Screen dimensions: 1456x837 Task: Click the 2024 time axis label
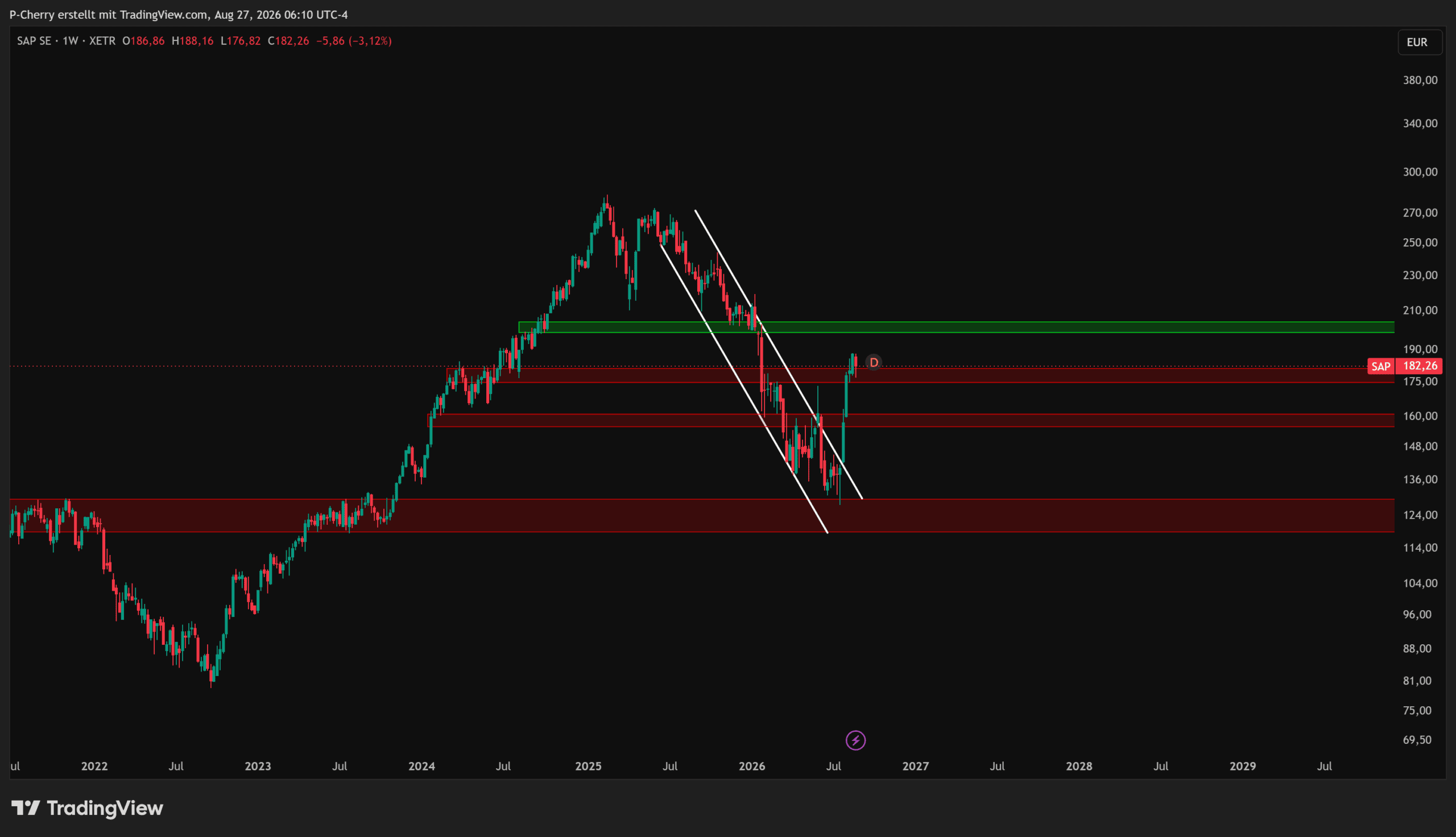tap(421, 766)
